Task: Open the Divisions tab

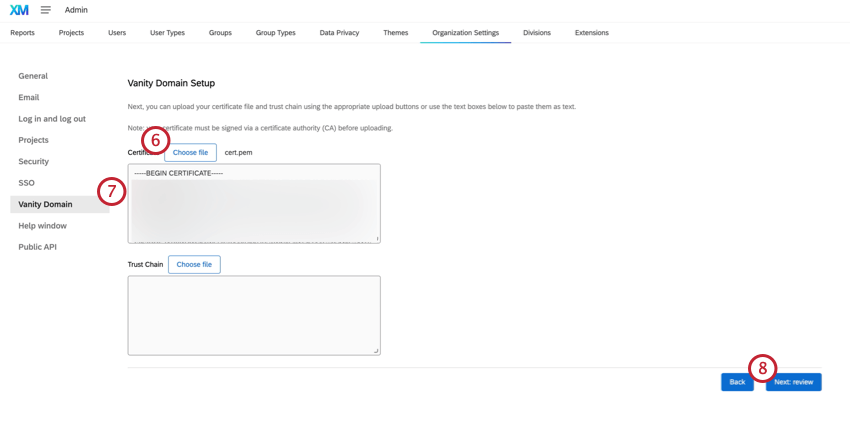Action: [536, 33]
